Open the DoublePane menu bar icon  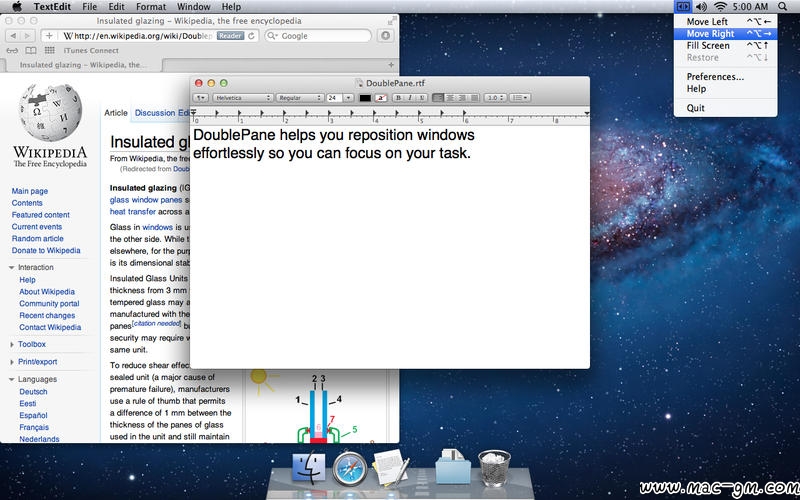pos(683,7)
